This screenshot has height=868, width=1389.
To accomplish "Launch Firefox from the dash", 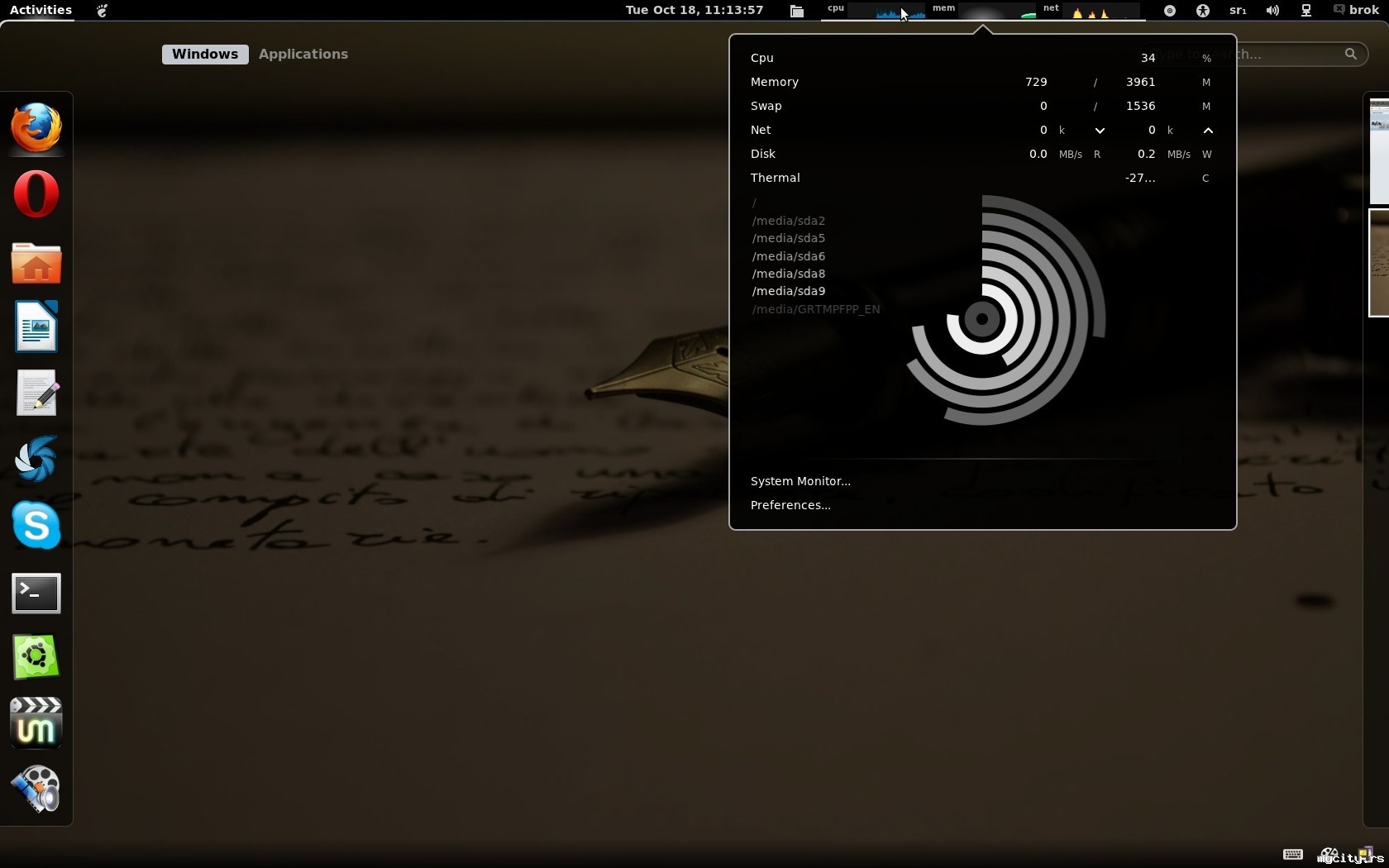I will [36, 128].
